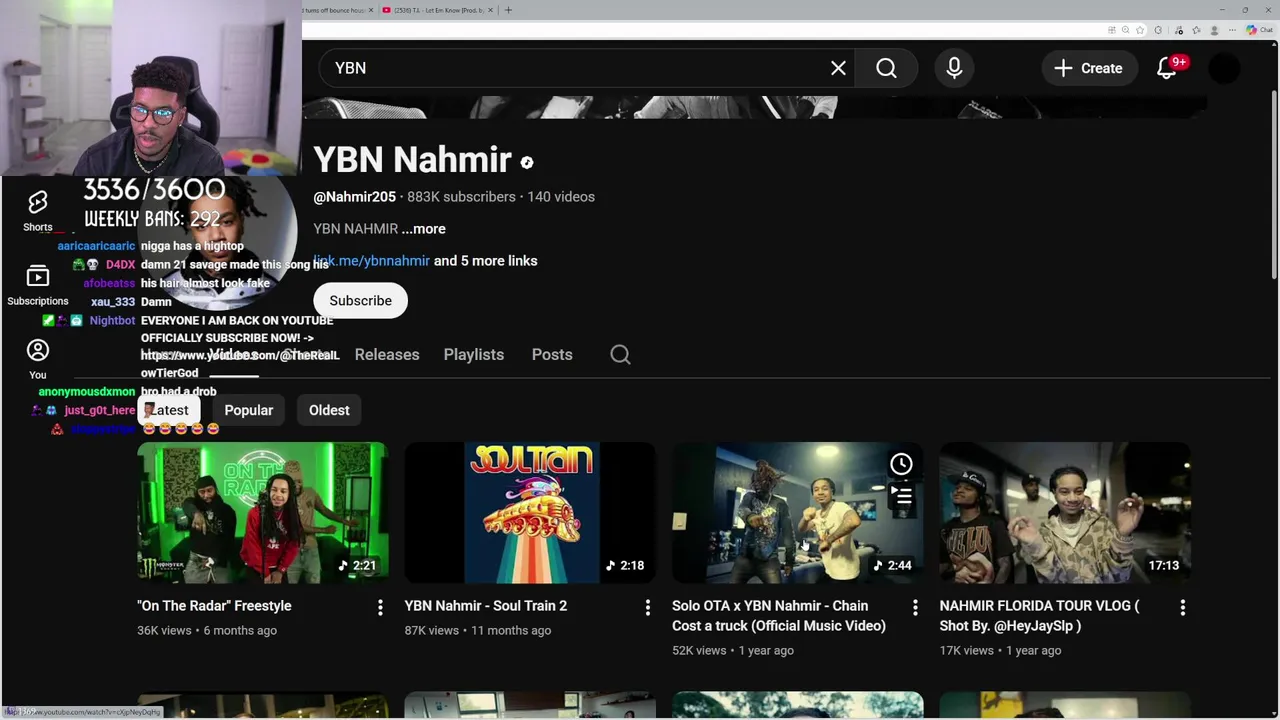Image resolution: width=1280 pixels, height=720 pixels.
Task: Subscribe to YBN Nahmir channel
Action: click(361, 301)
